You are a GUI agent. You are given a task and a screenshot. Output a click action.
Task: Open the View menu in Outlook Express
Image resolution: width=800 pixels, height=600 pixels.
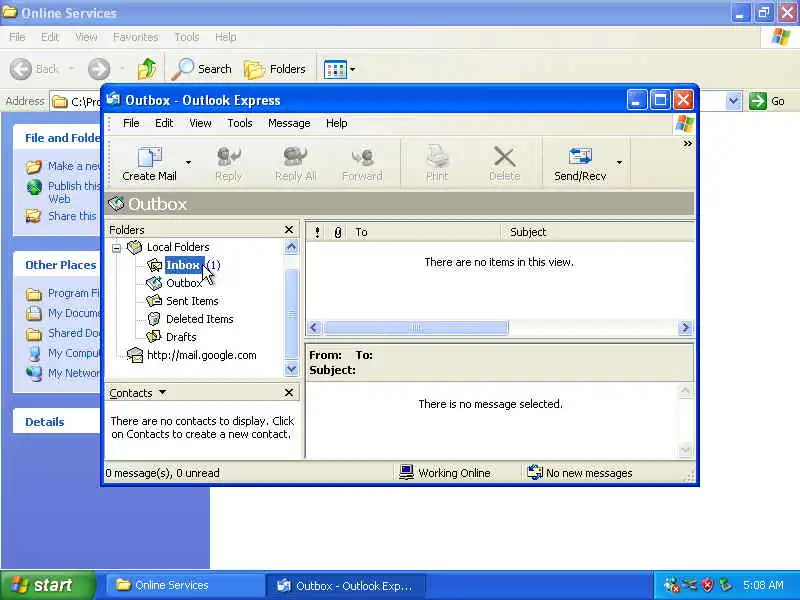(200, 123)
